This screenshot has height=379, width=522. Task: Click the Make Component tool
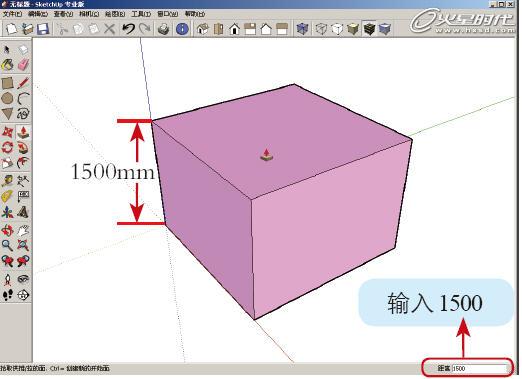click(23, 50)
